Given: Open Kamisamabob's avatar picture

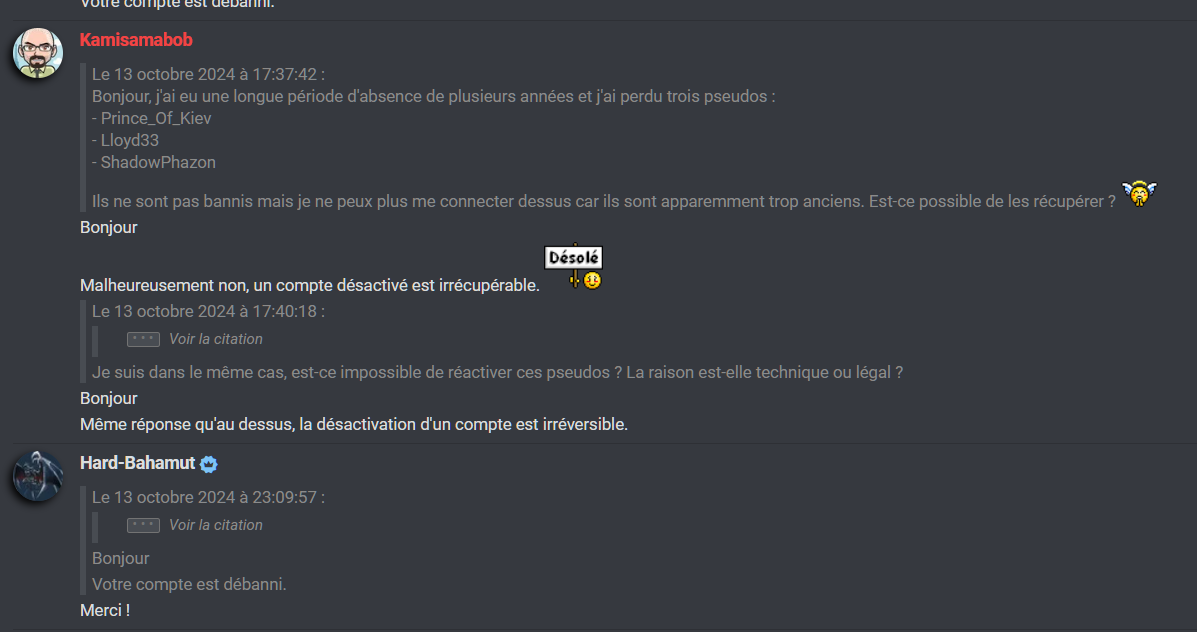Looking at the screenshot, I should click(37, 53).
